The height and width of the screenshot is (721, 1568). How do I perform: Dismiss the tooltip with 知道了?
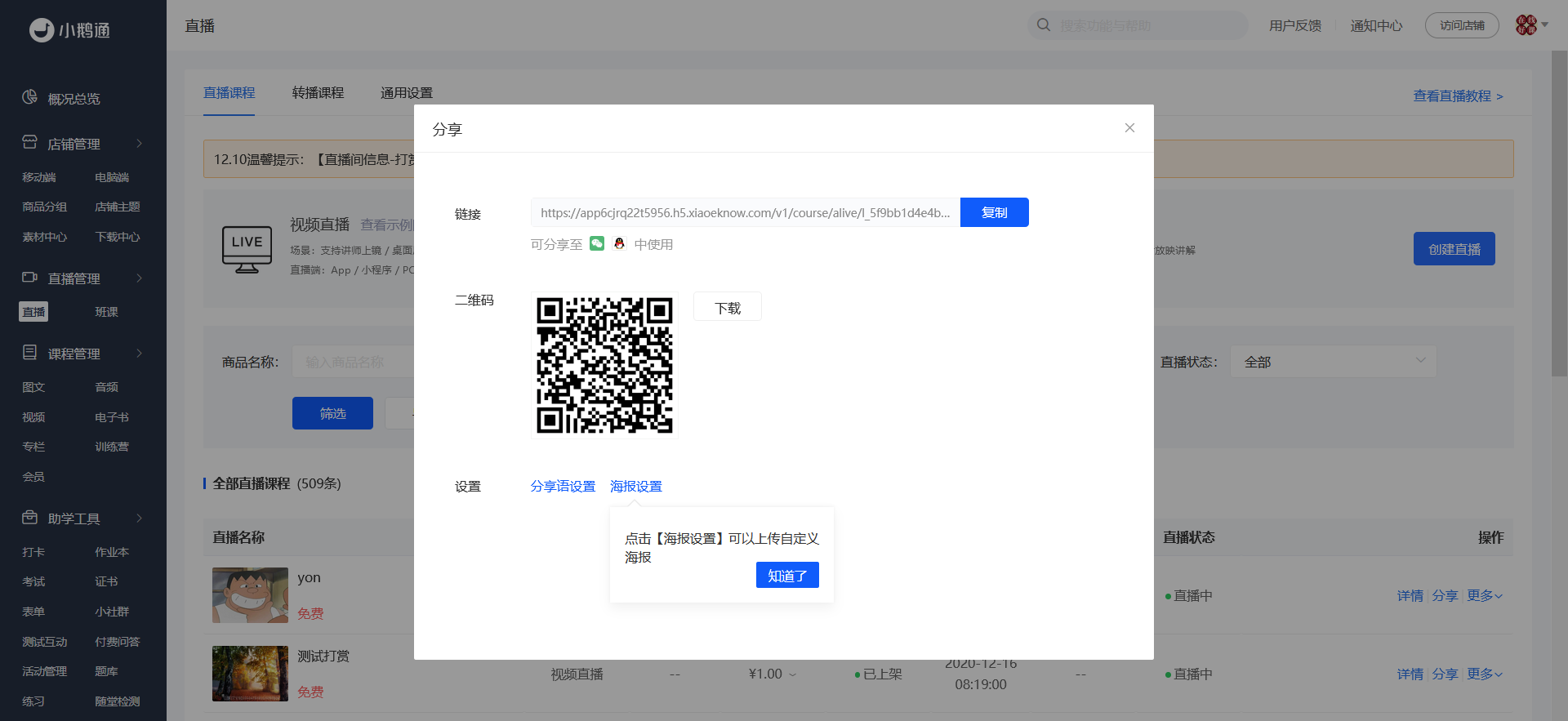point(787,575)
